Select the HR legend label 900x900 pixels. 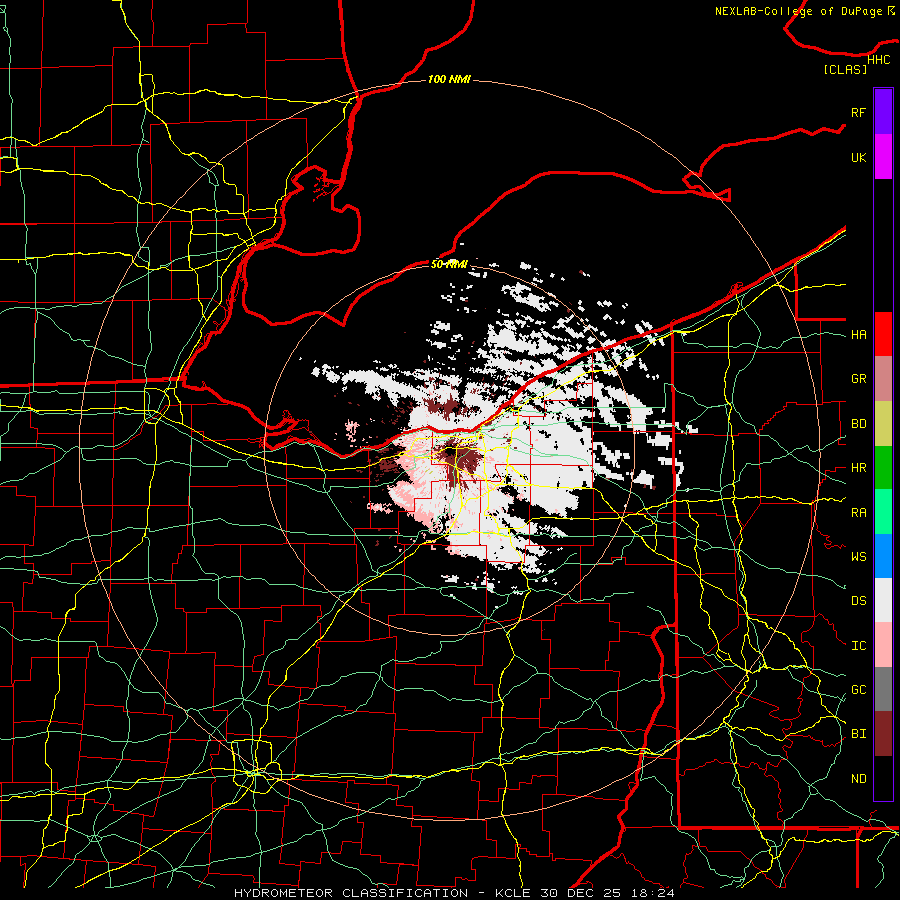(858, 468)
